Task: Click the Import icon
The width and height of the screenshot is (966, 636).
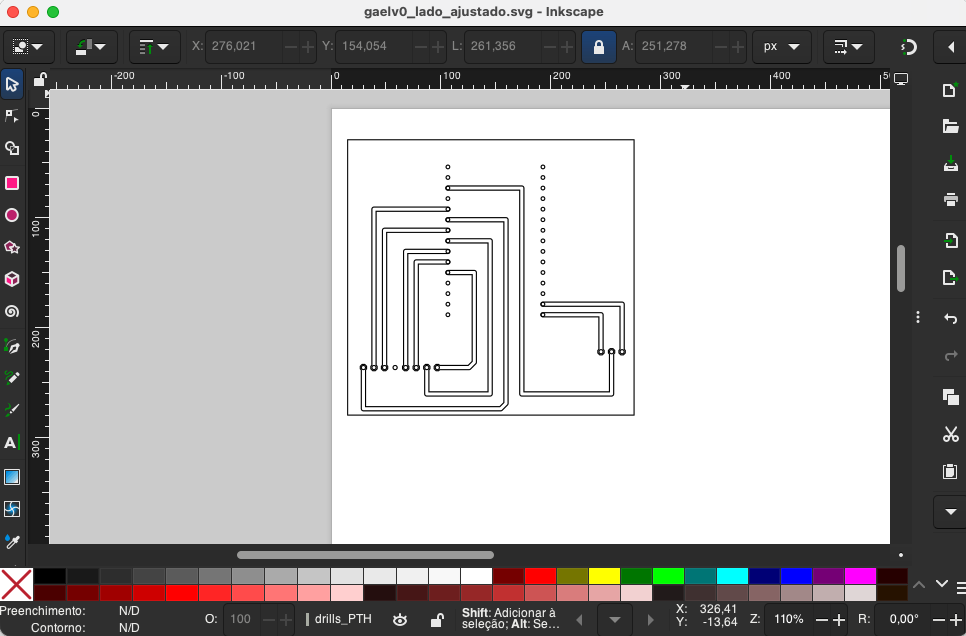Action: pos(950,240)
